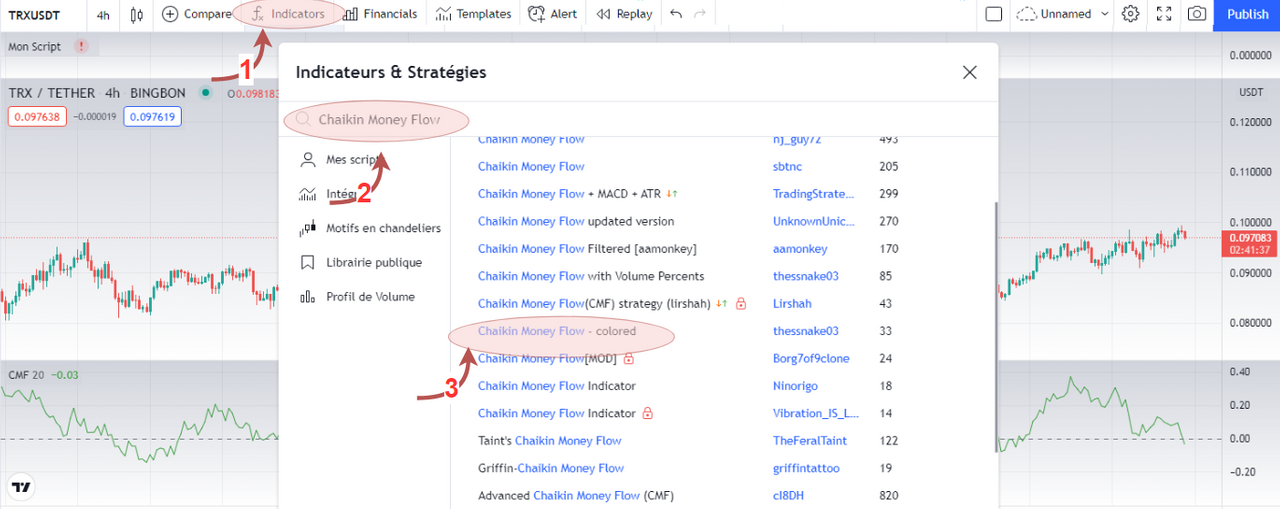Click lock icon on lirshah strategy row
This screenshot has width=1280, height=509.
tap(741, 303)
